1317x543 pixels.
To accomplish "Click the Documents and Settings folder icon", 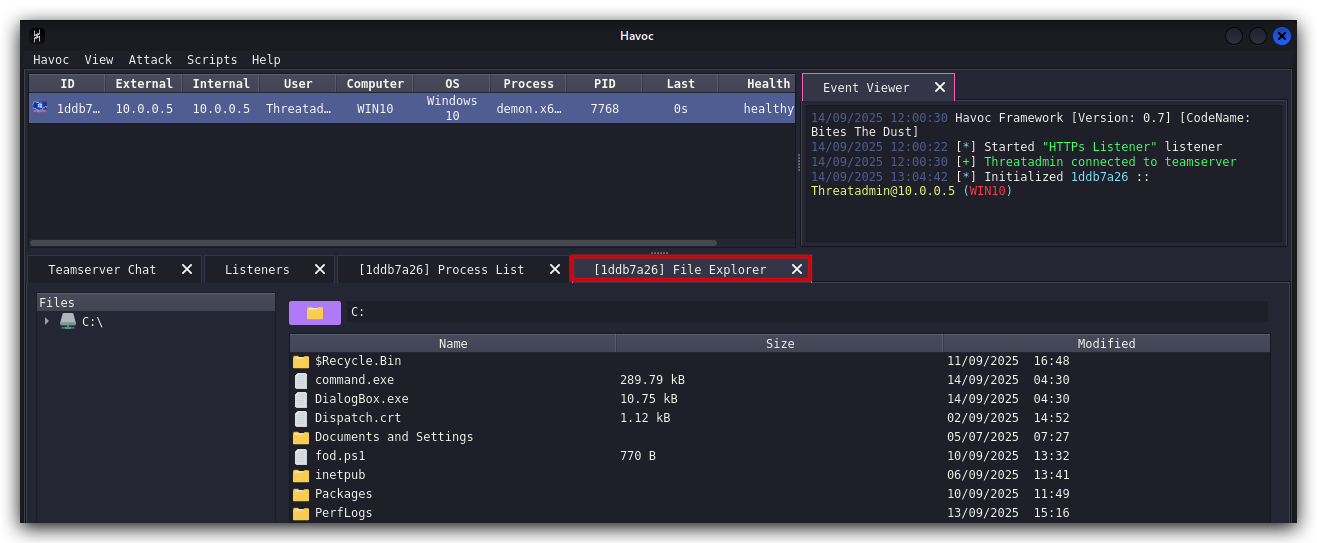I will pyautogui.click(x=301, y=437).
